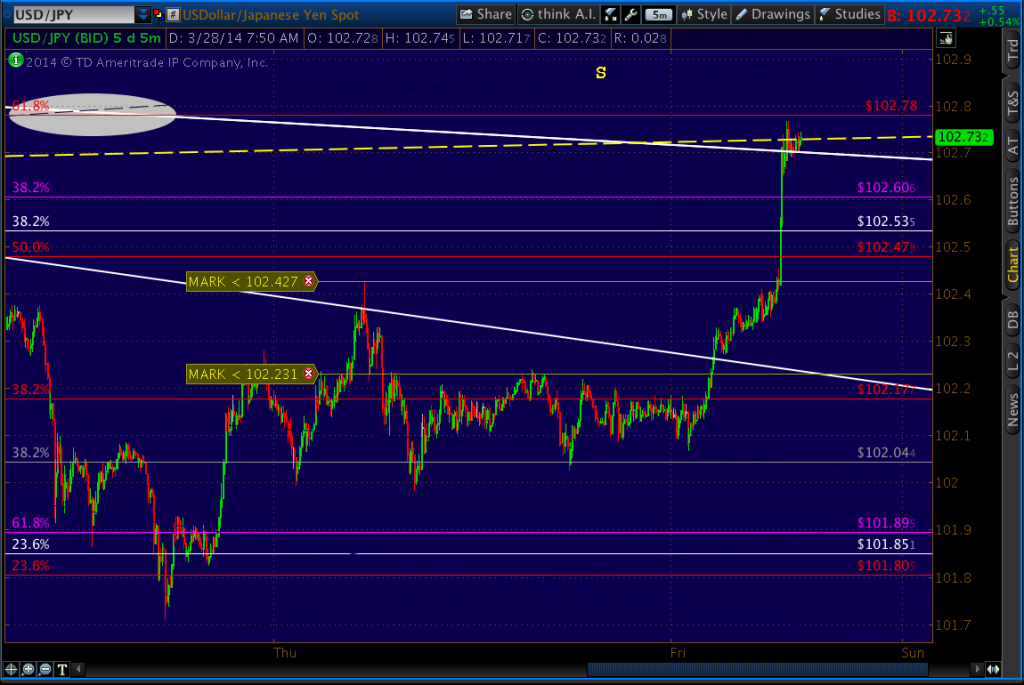Remove the MARK < 102.427 alert marker
The height and width of the screenshot is (685, 1024).
[309, 281]
